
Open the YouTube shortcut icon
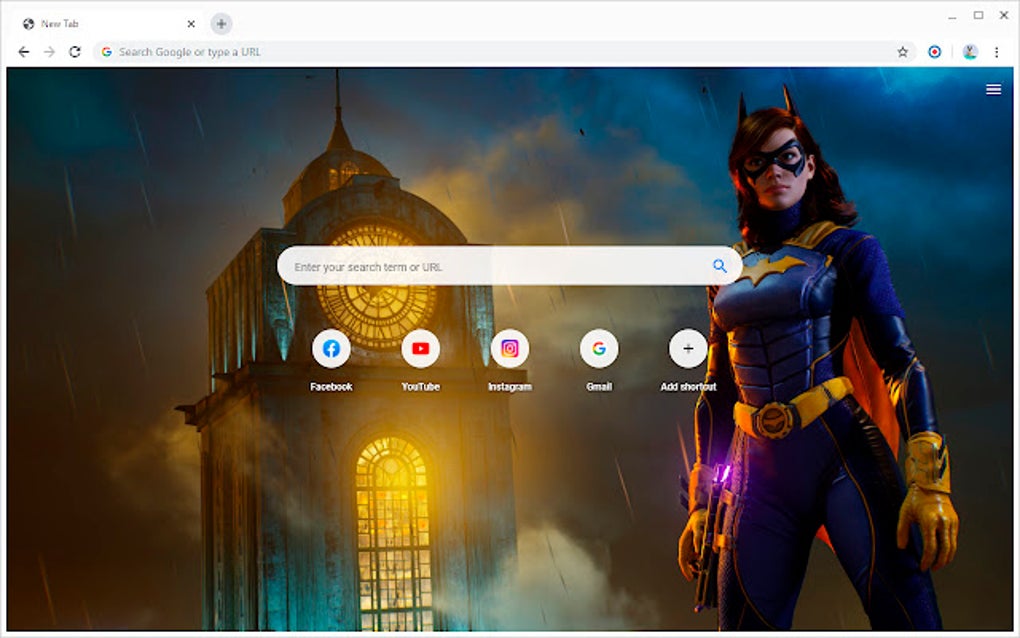420,349
